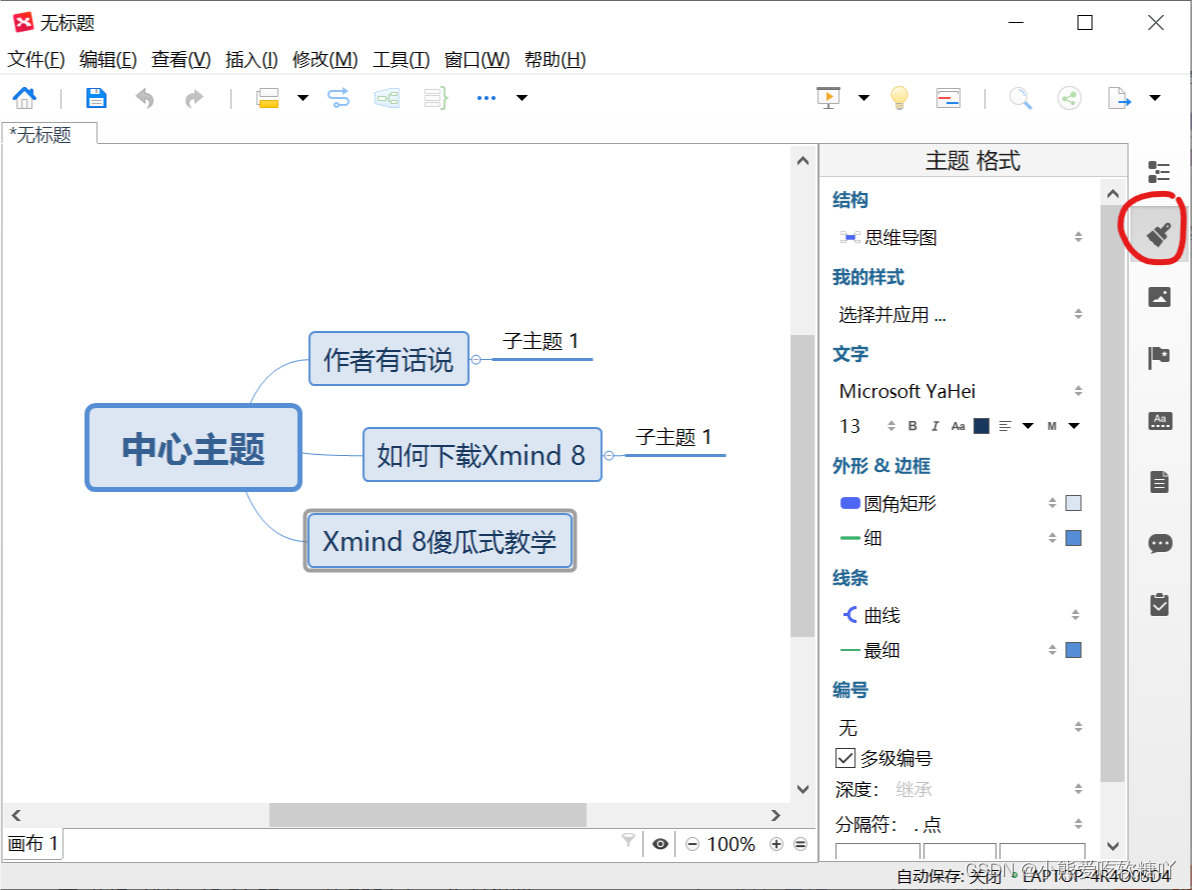This screenshot has height=890, width=1192.
Task: Open the Markers flag panel
Action: (x=1159, y=357)
